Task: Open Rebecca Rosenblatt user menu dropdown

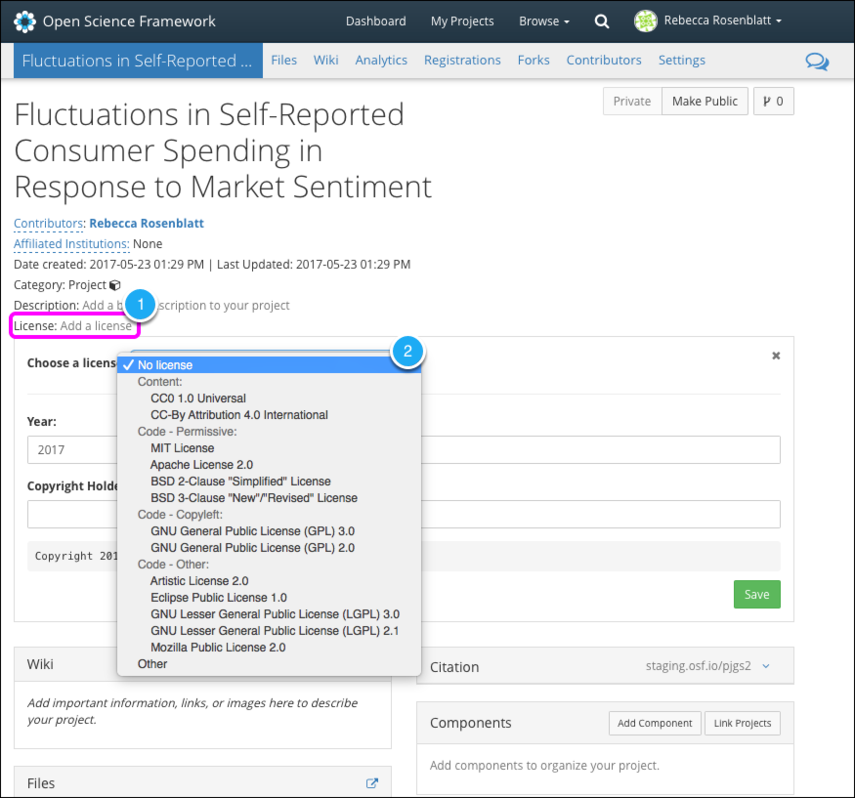Action: [722, 21]
